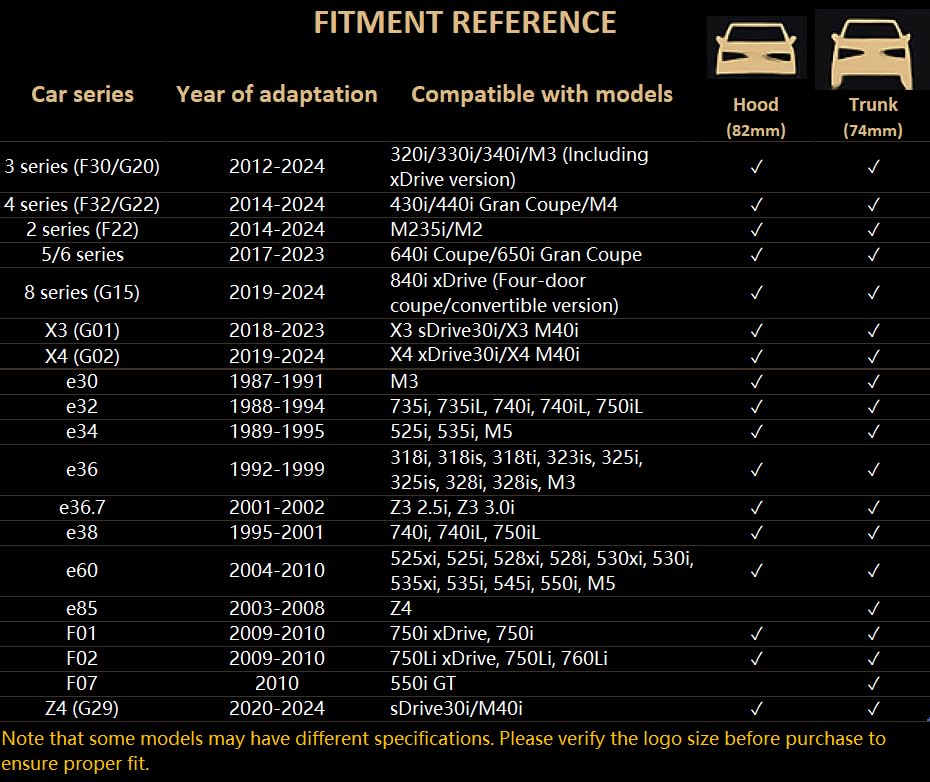Click the e34 series cell
Viewport: 930px width, 782px height.
tap(82, 431)
